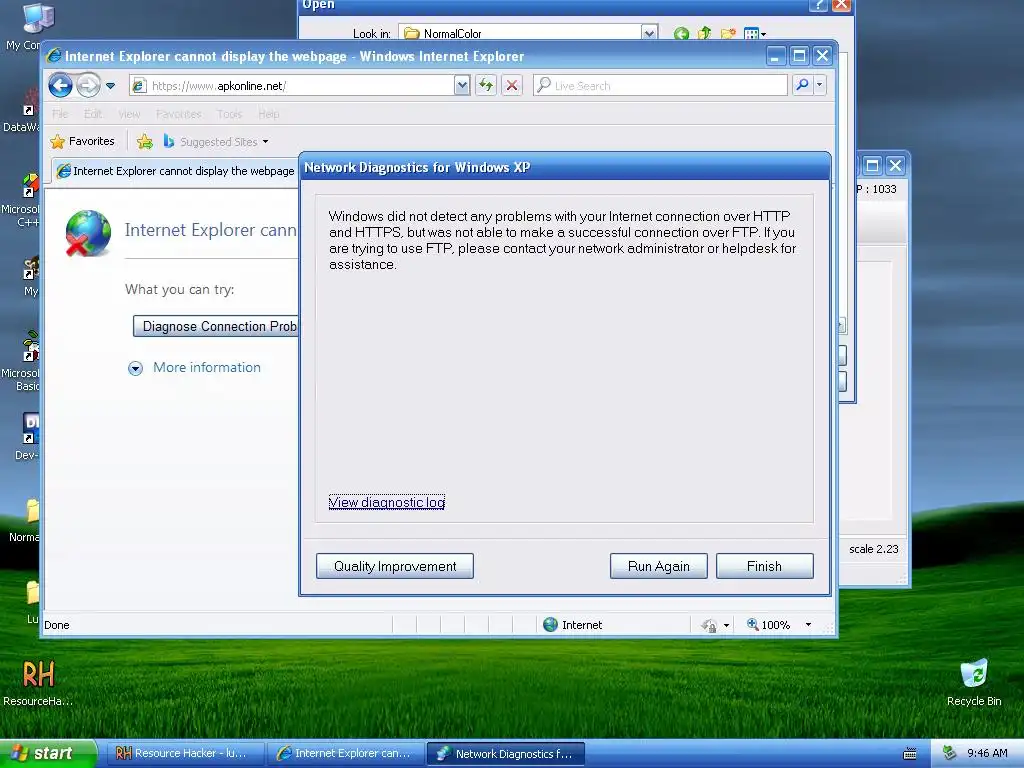Click the 9:46 AM system clock
The image size is (1024, 768).
987,753
